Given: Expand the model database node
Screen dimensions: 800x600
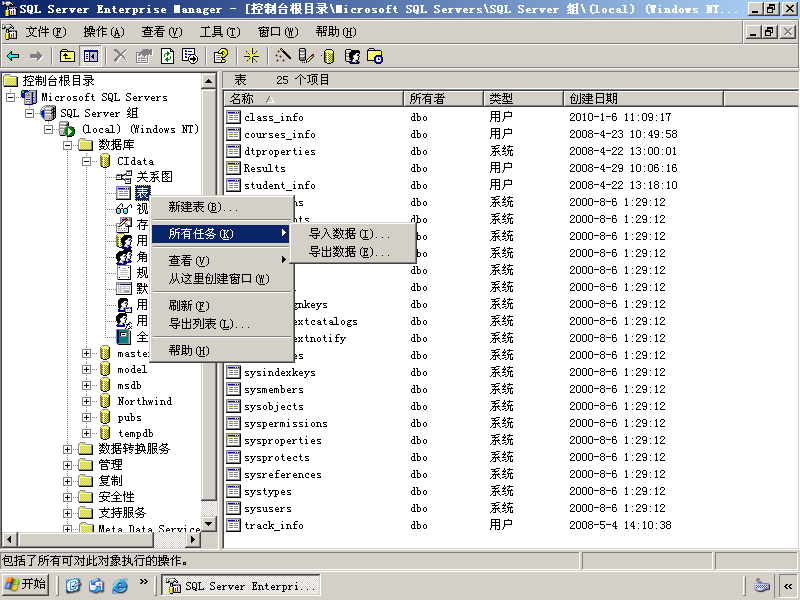Looking at the screenshot, I should click(87, 369).
